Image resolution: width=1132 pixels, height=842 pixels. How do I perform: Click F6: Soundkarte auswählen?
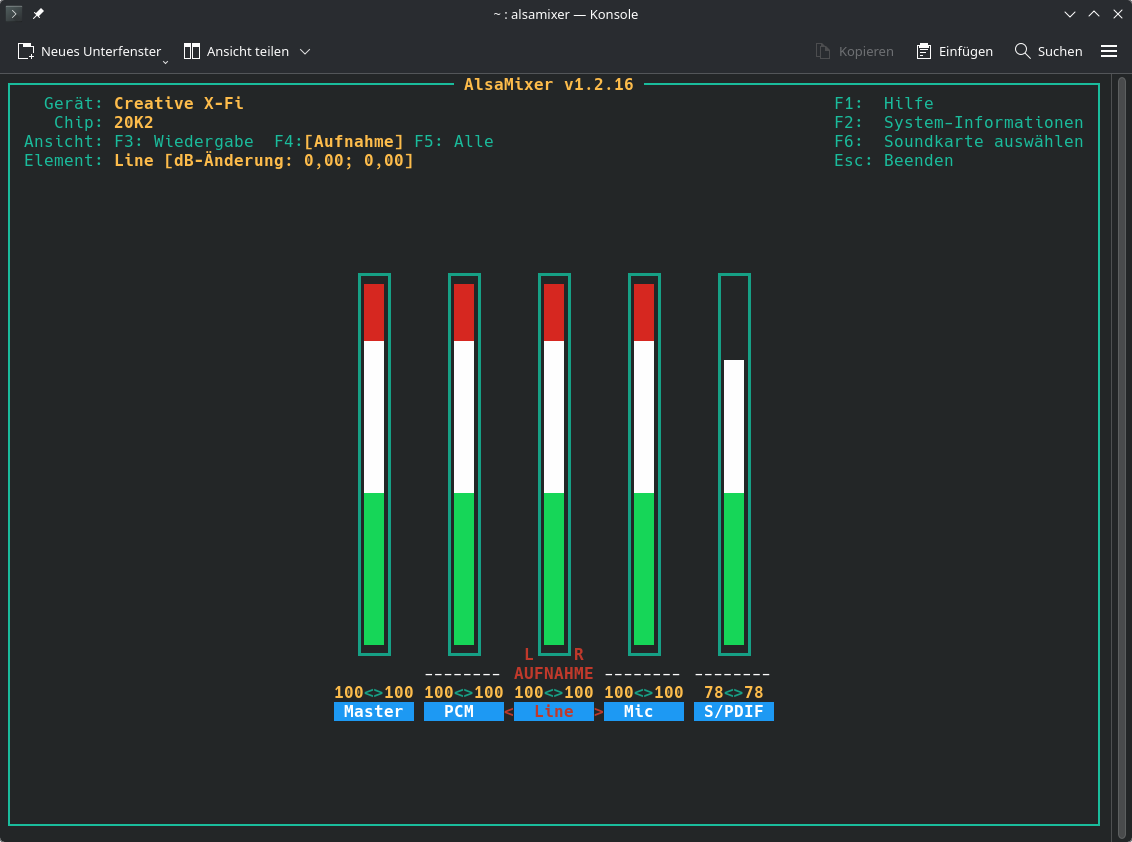tap(959, 142)
